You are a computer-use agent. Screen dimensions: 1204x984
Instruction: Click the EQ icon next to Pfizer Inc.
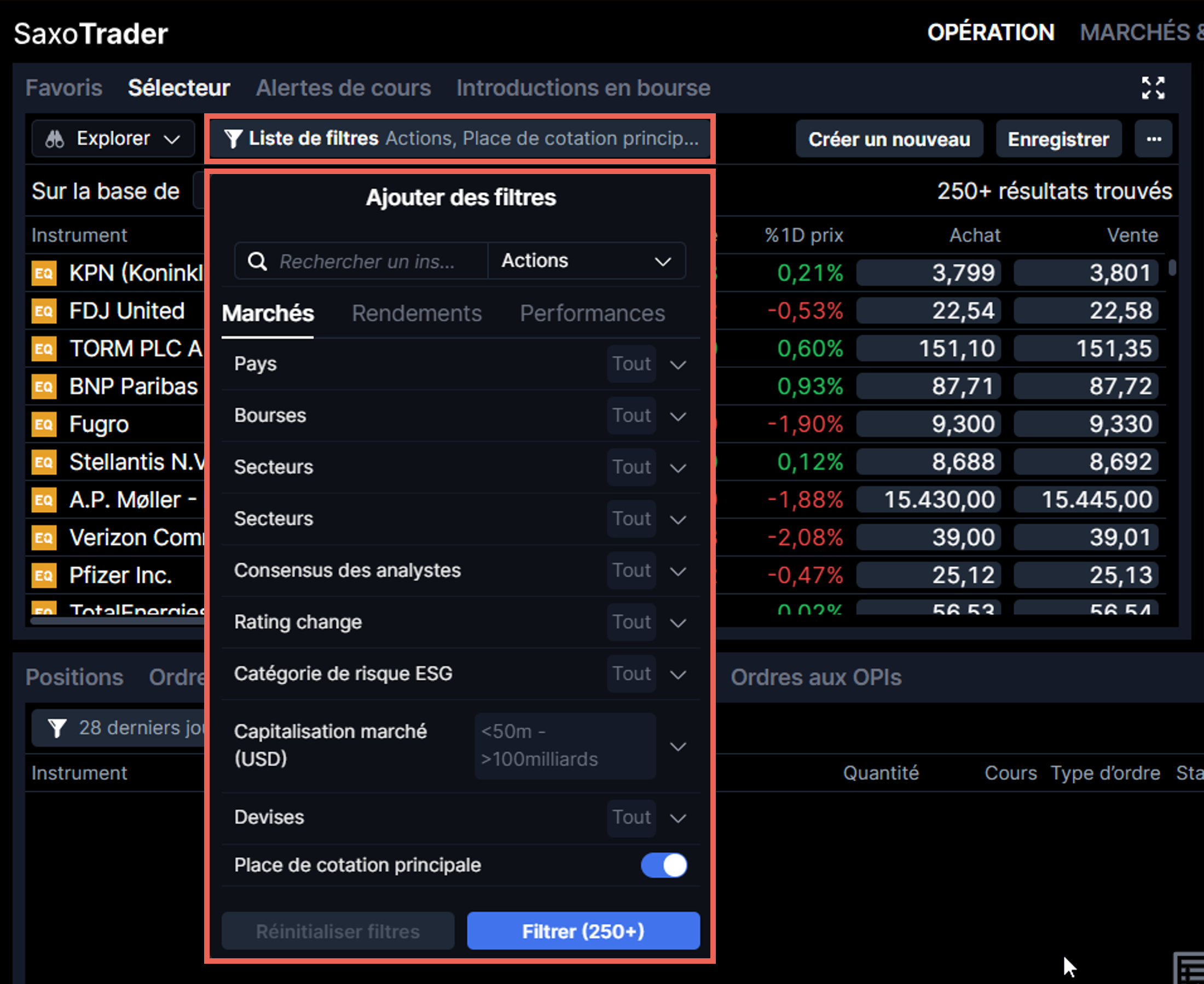click(44, 575)
